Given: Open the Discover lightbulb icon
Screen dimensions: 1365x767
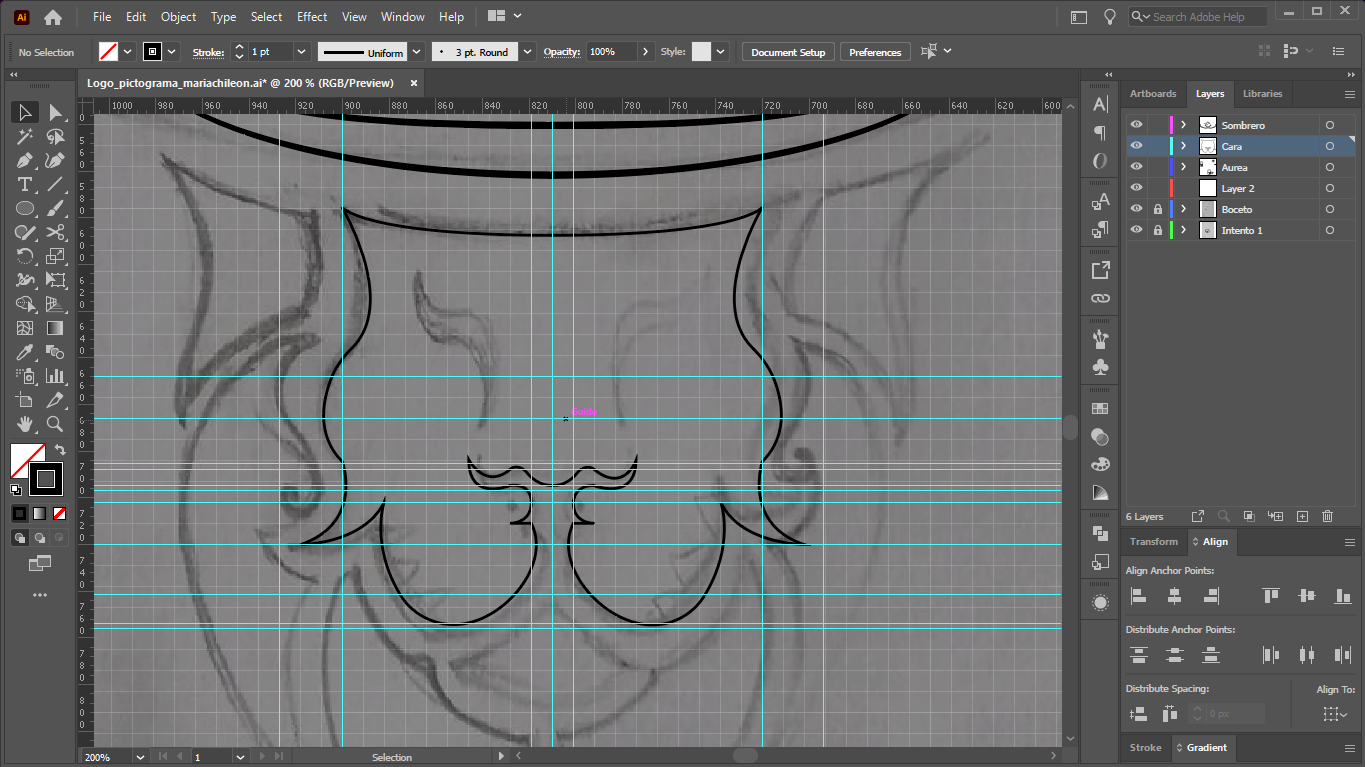Looking at the screenshot, I should click(x=1109, y=17).
